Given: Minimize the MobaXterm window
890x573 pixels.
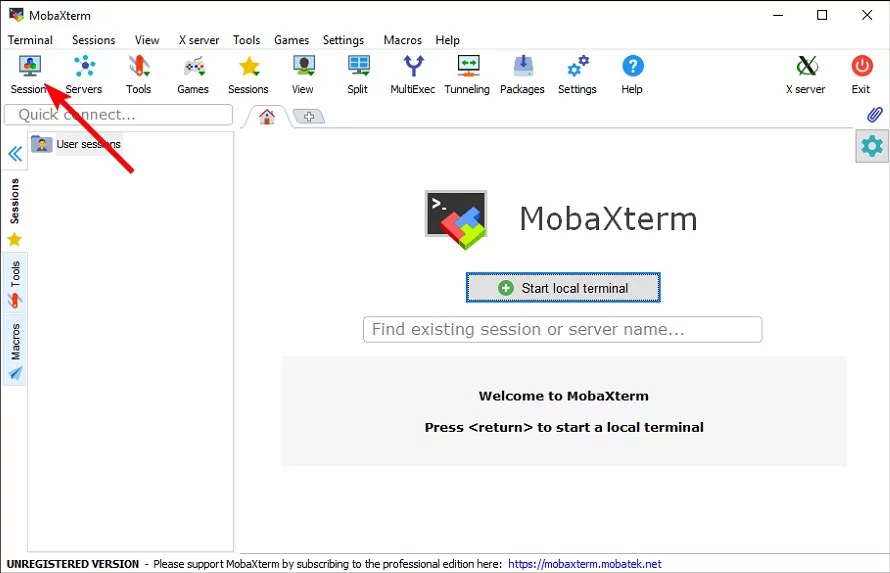Looking at the screenshot, I should coord(778,15).
